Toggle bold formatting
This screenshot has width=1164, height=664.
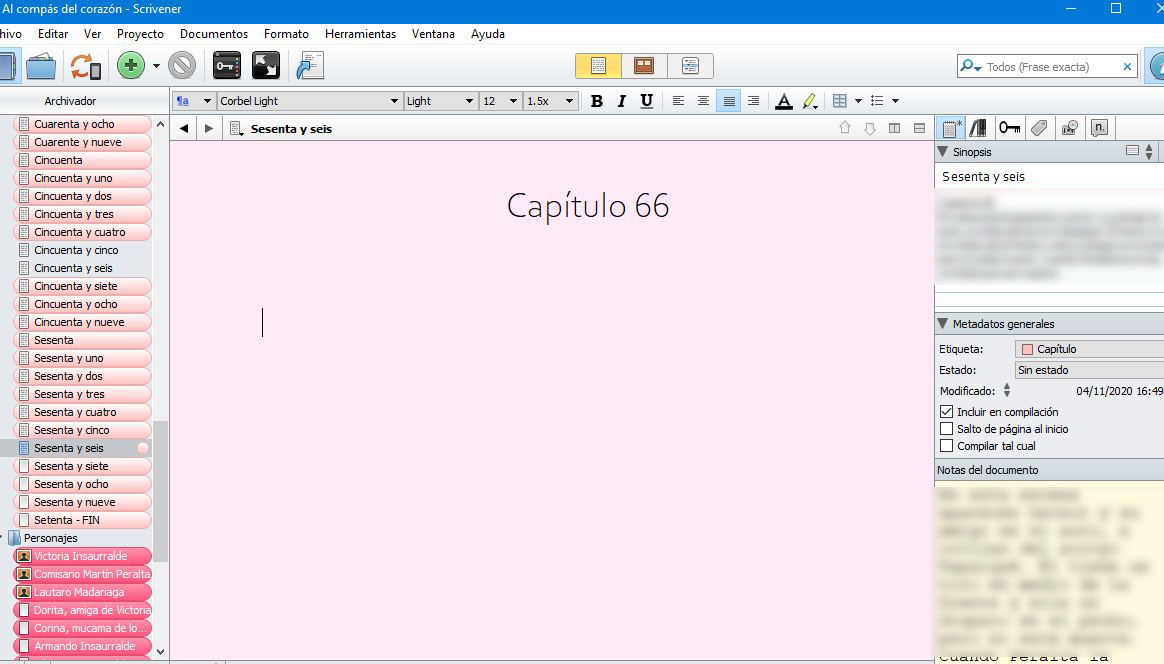click(596, 101)
